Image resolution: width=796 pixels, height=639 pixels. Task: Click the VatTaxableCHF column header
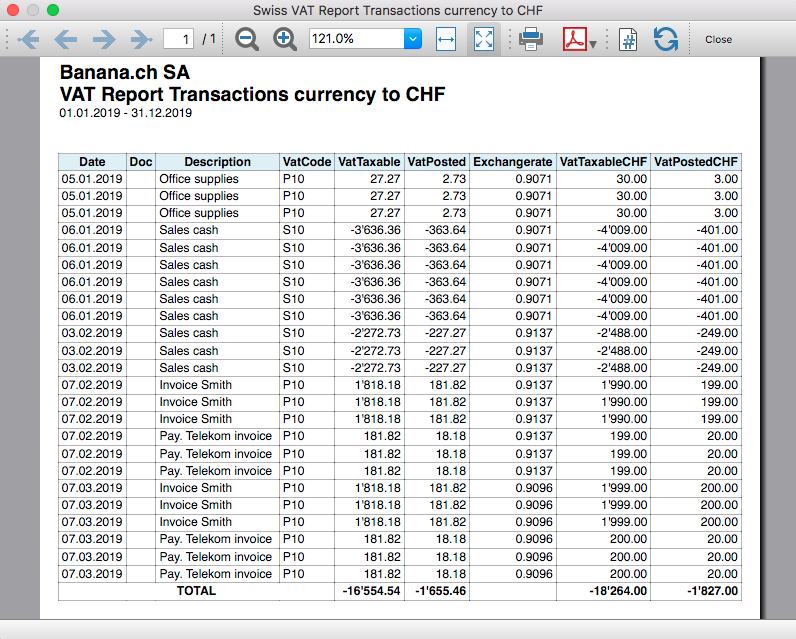[603, 162]
